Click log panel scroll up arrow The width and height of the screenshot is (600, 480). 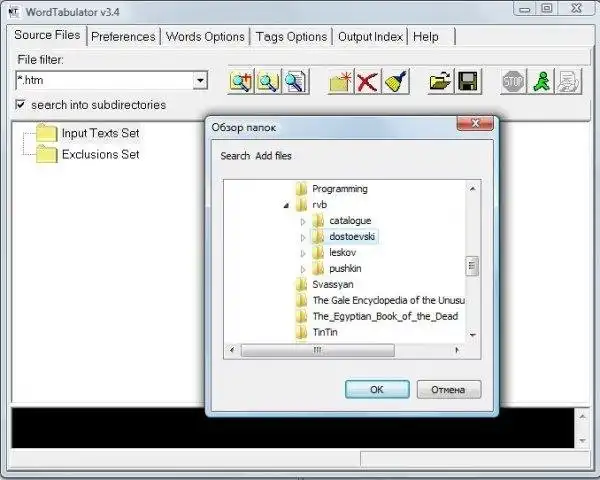(582, 416)
